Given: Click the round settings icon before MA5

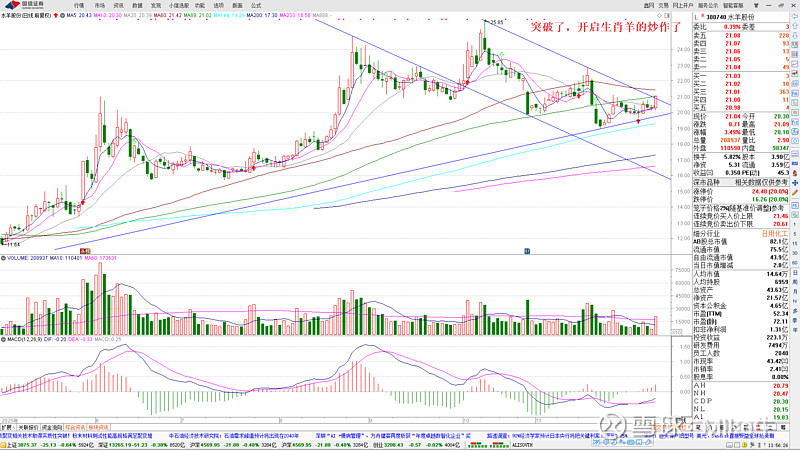Looking at the screenshot, I should click(x=62, y=16).
